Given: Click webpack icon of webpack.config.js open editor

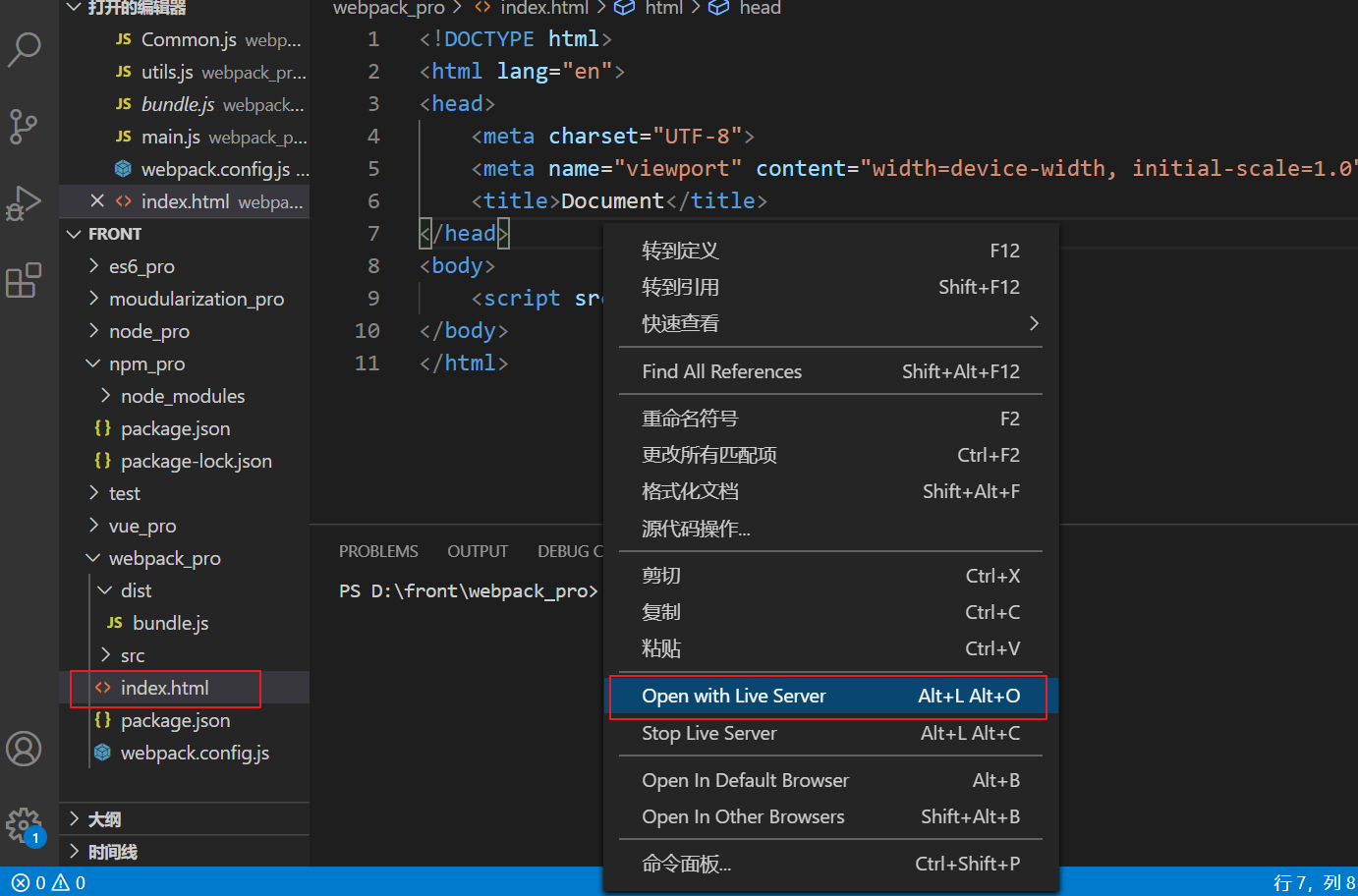Looking at the screenshot, I should coord(124,169).
